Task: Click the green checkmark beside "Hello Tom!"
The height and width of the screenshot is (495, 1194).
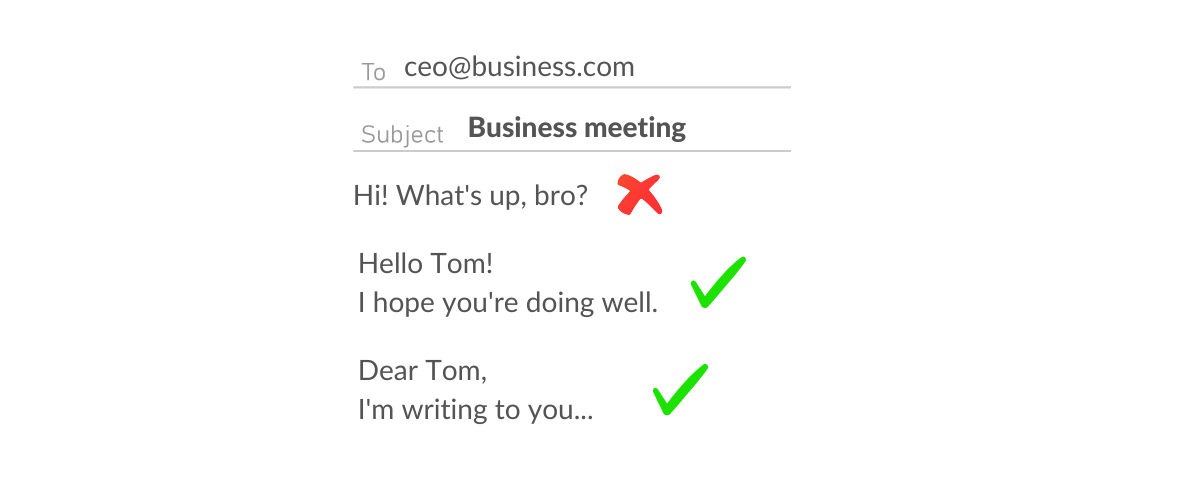Action: point(718,282)
